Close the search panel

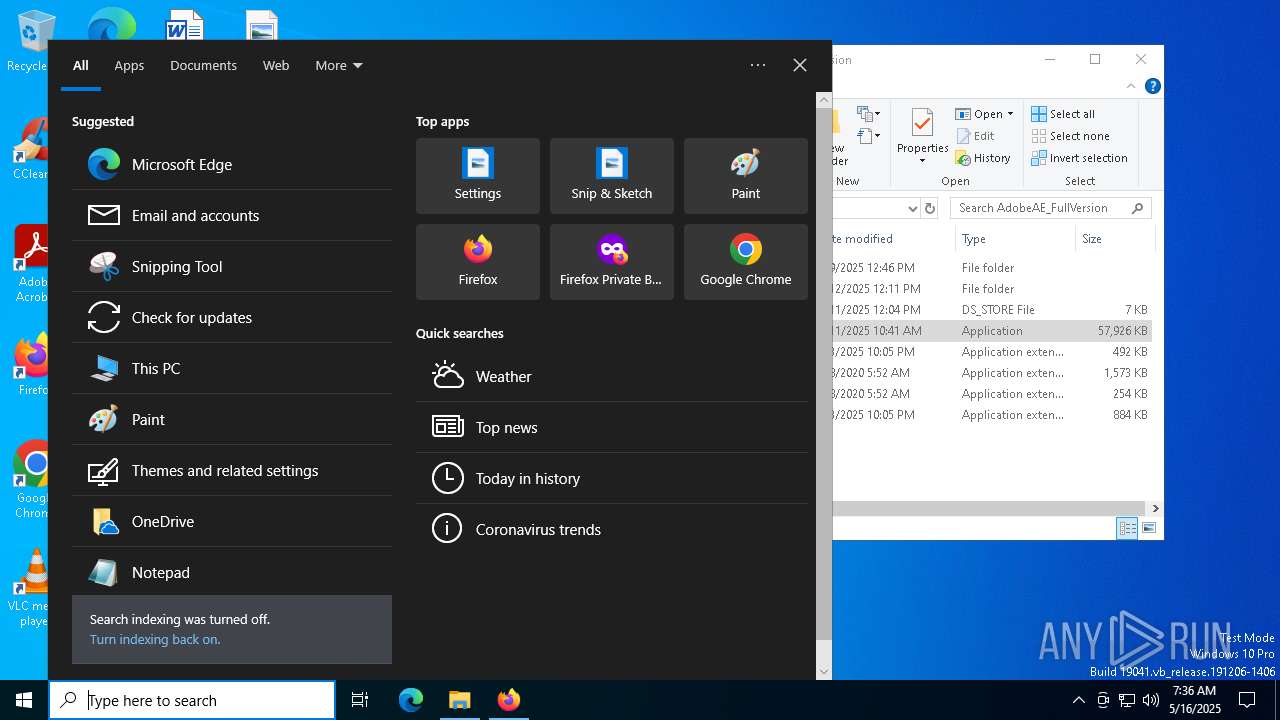[800, 65]
